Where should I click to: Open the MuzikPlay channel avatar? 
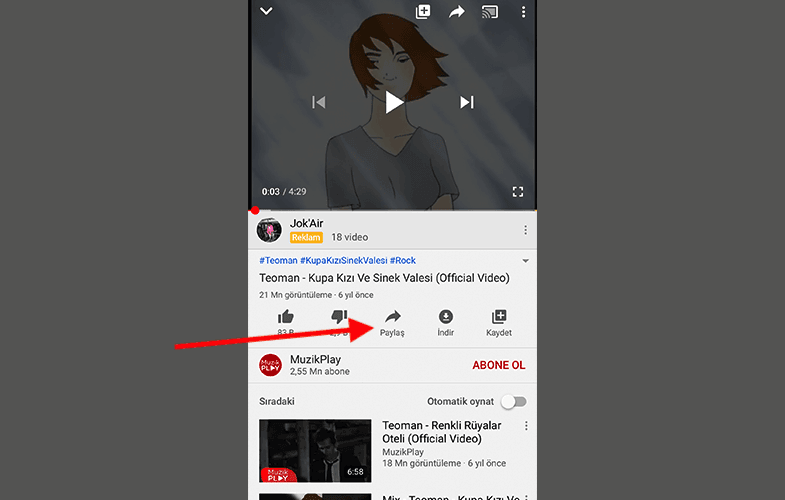pos(270,365)
